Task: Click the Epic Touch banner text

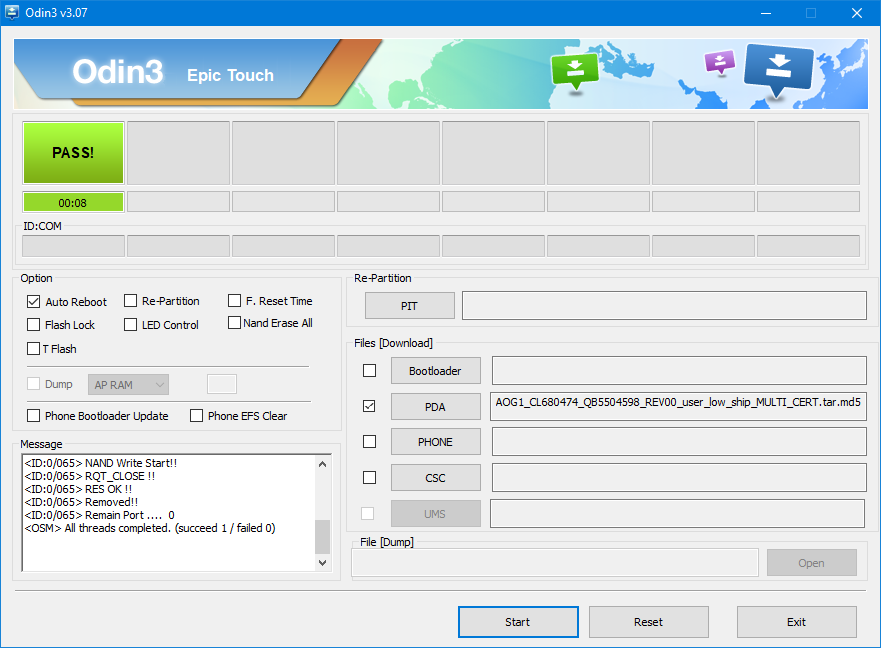Action: pyautogui.click(x=230, y=75)
